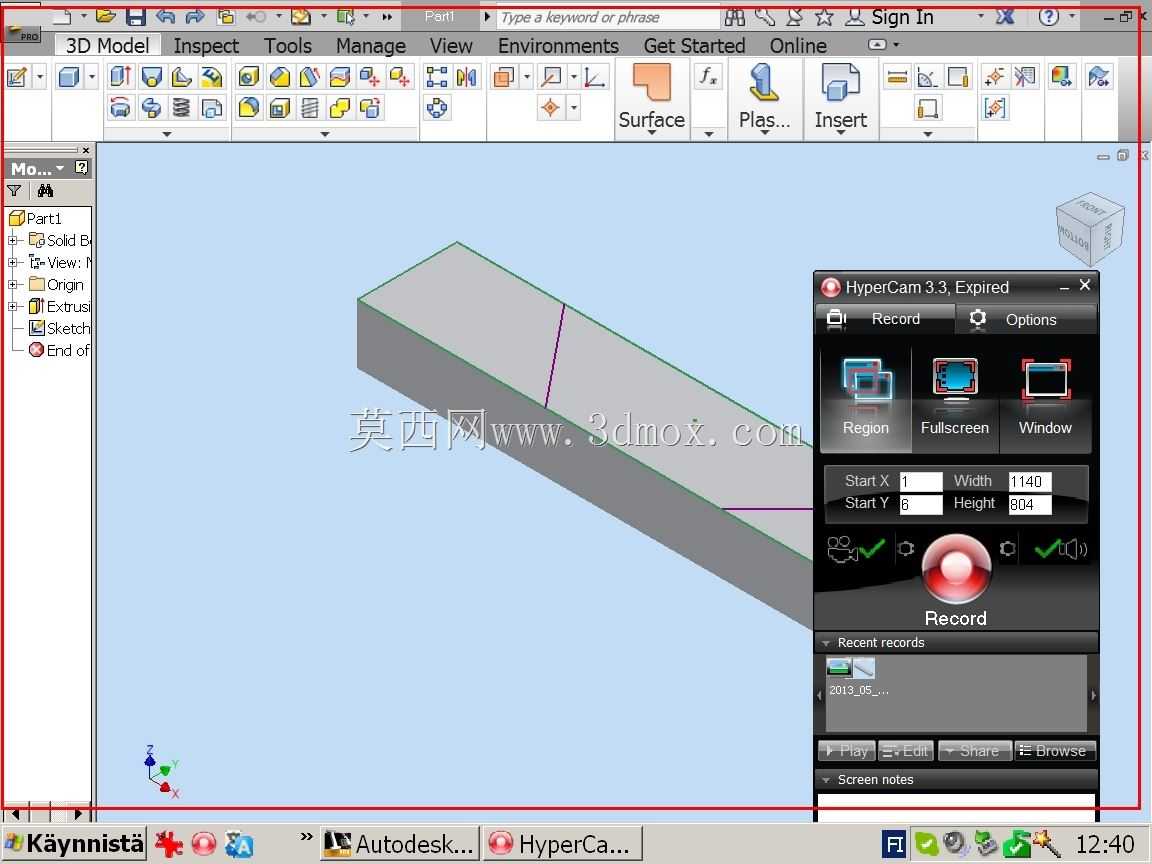Open the Get Started tab
This screenshot has height=864, width=1152.
694,46
